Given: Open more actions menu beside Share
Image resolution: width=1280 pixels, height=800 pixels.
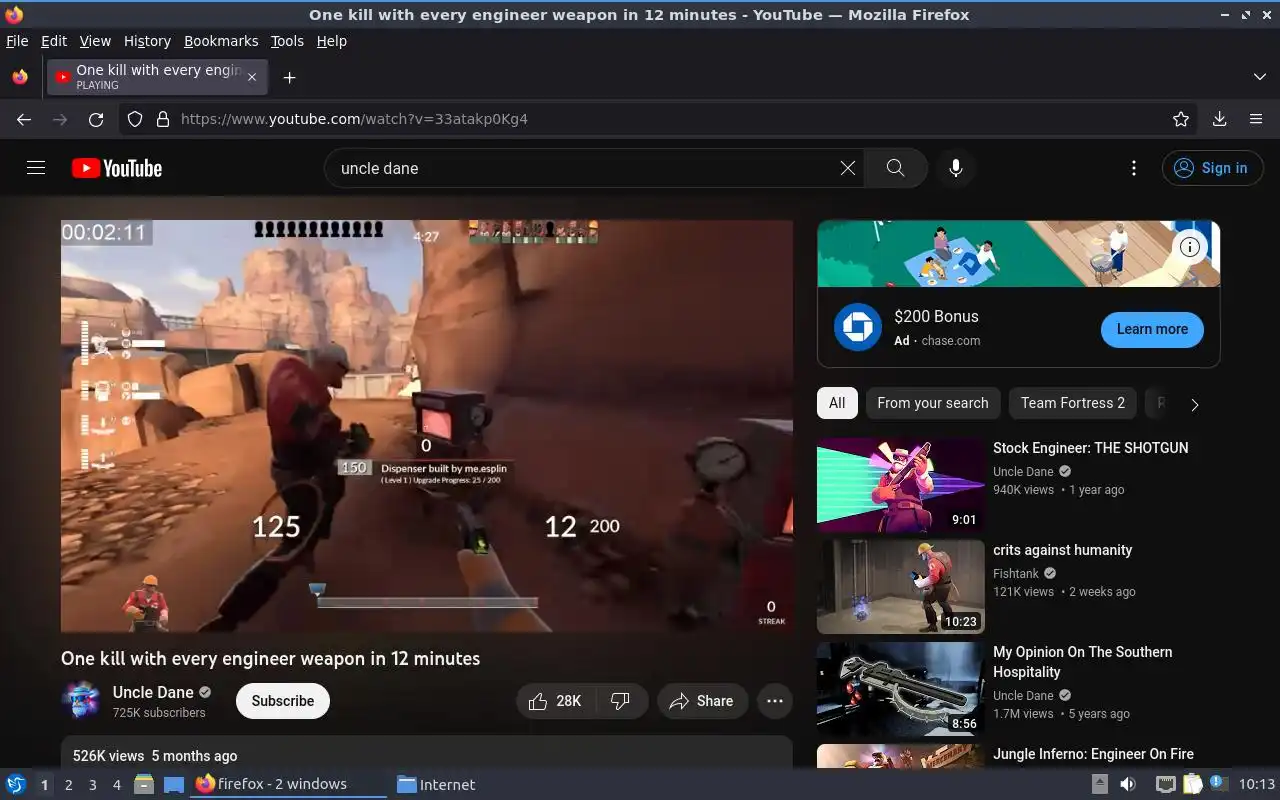Looking at the screenshot, I should pyautogui.click(x=775, y=701).
